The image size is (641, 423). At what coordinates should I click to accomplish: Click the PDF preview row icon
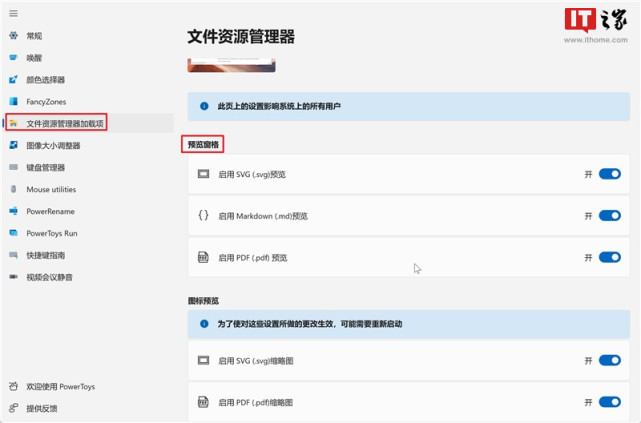coord(203,257)
